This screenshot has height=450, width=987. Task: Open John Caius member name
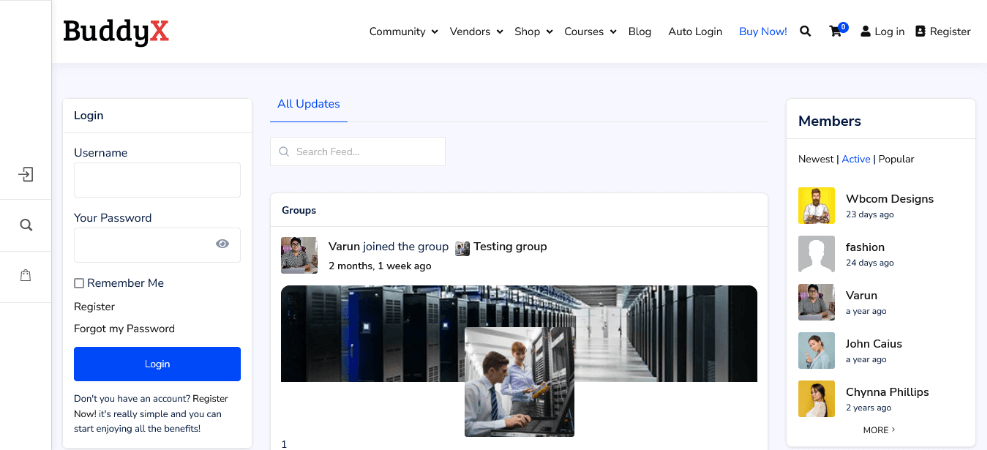pos(874,344)
